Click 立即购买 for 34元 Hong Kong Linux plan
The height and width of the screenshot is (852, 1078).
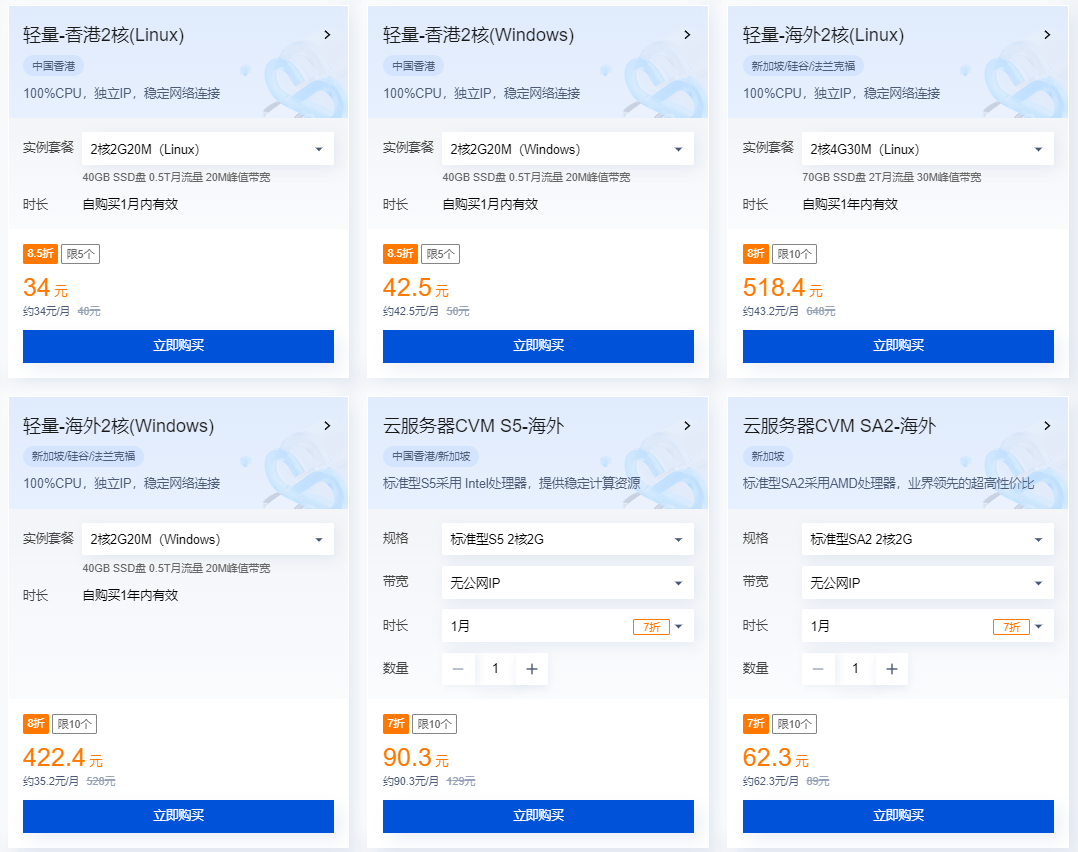pos(178,346)
